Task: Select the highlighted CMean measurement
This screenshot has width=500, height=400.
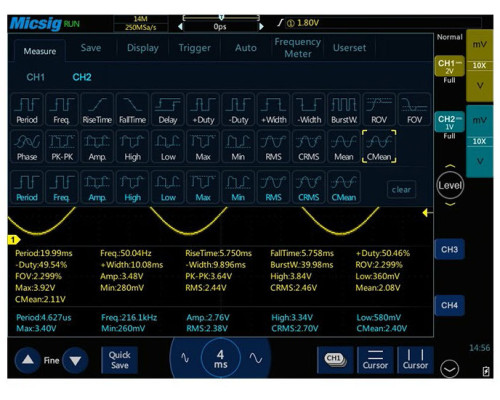Action: point(379,147)
